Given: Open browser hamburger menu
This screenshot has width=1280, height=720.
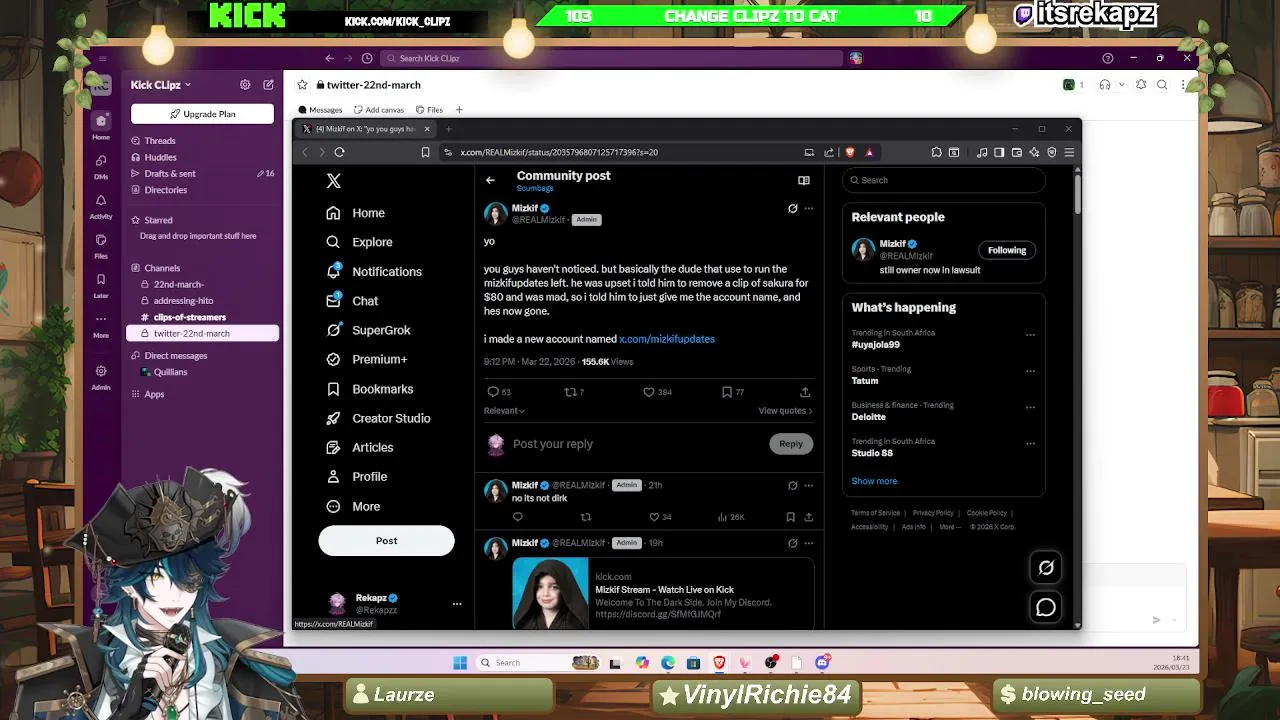Looking at the screenshot, I should pos(1069,152).
